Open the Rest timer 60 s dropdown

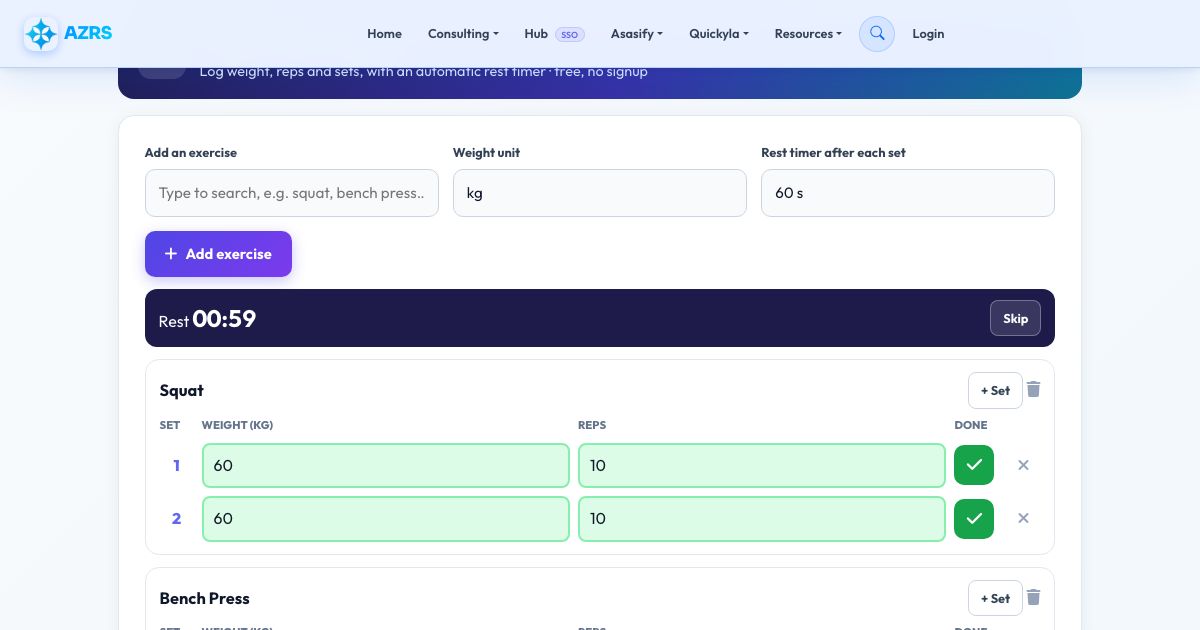[x=908, y=193]
